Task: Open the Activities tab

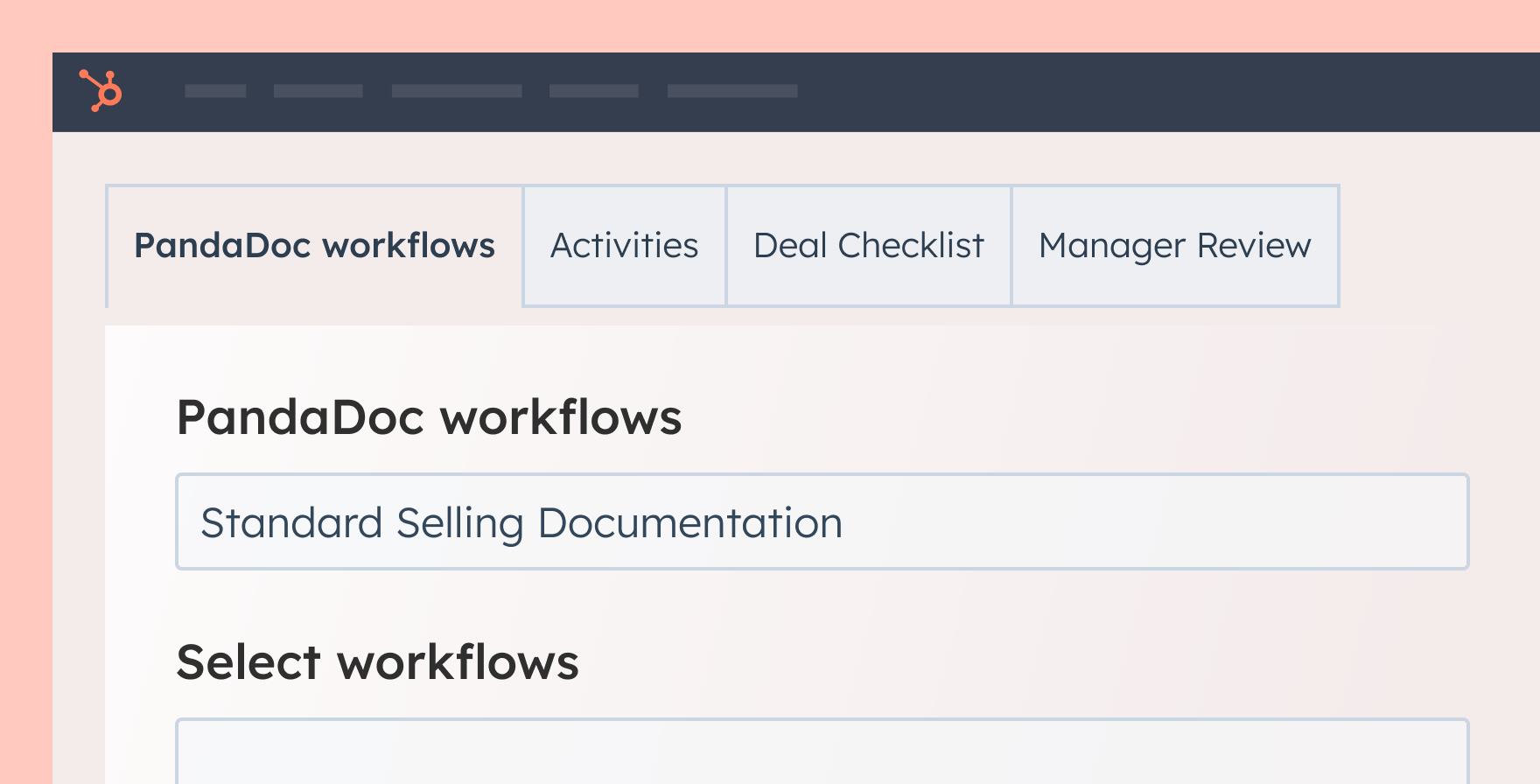Action: 625,246
